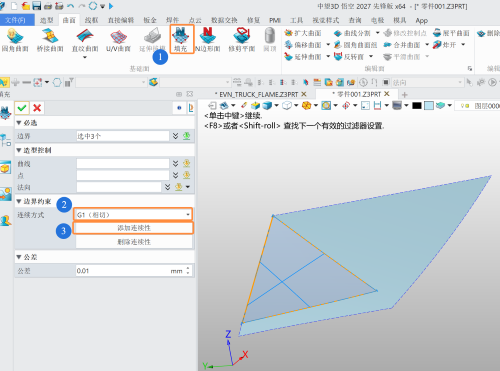Expand the double chevron beside 法向 field
500x371 pixels.
coord(167,187)
